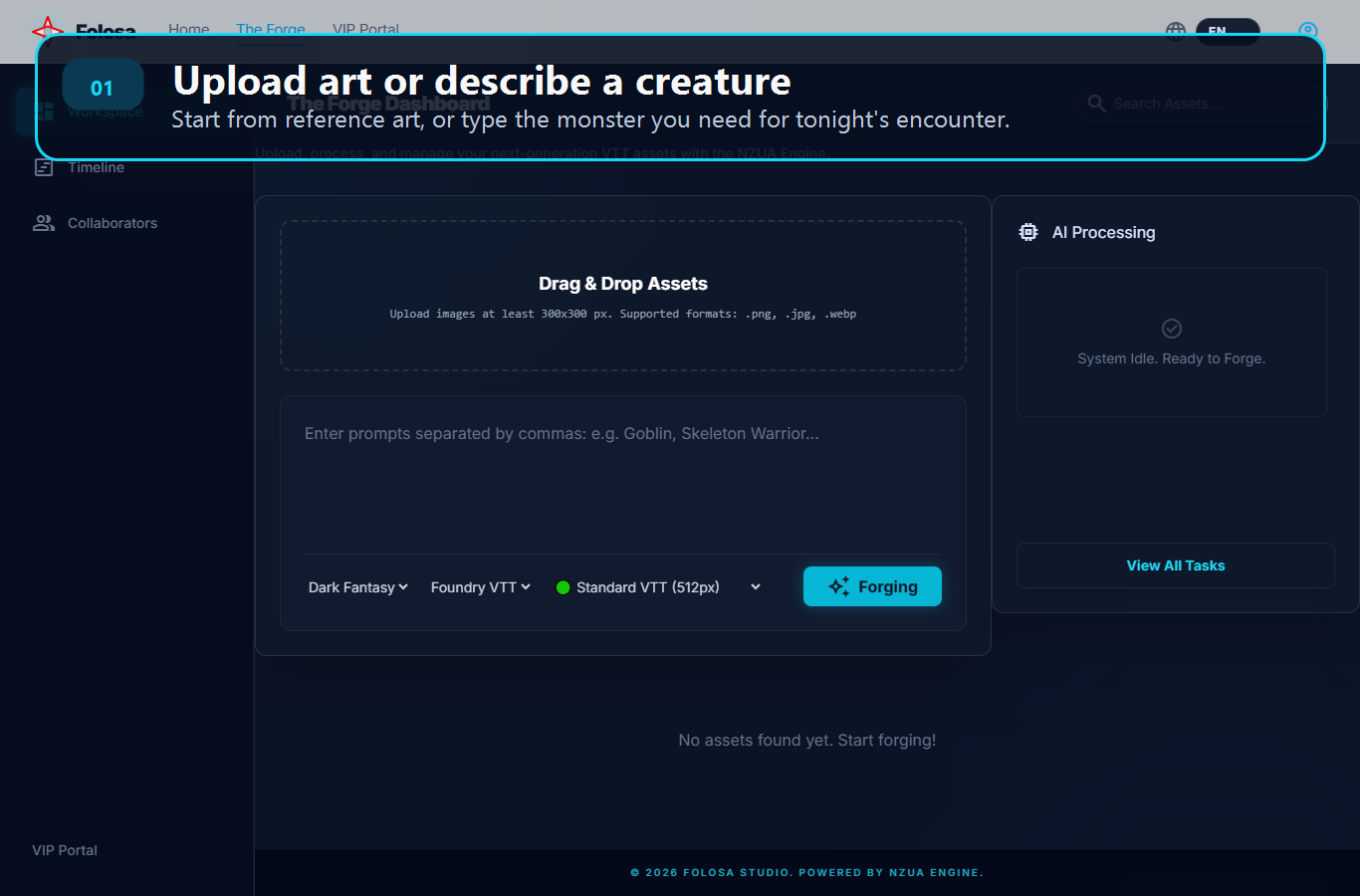
Task: Click the Forging button
Action: click(x=872, y=586)
